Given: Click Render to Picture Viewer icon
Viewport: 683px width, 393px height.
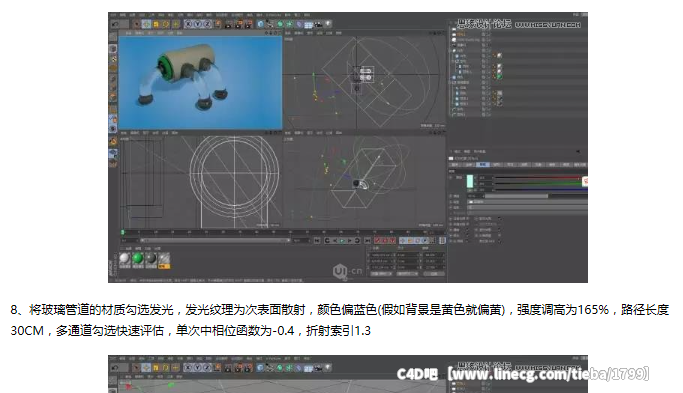Looking at the screenshot, I should (x=239, y=24).
